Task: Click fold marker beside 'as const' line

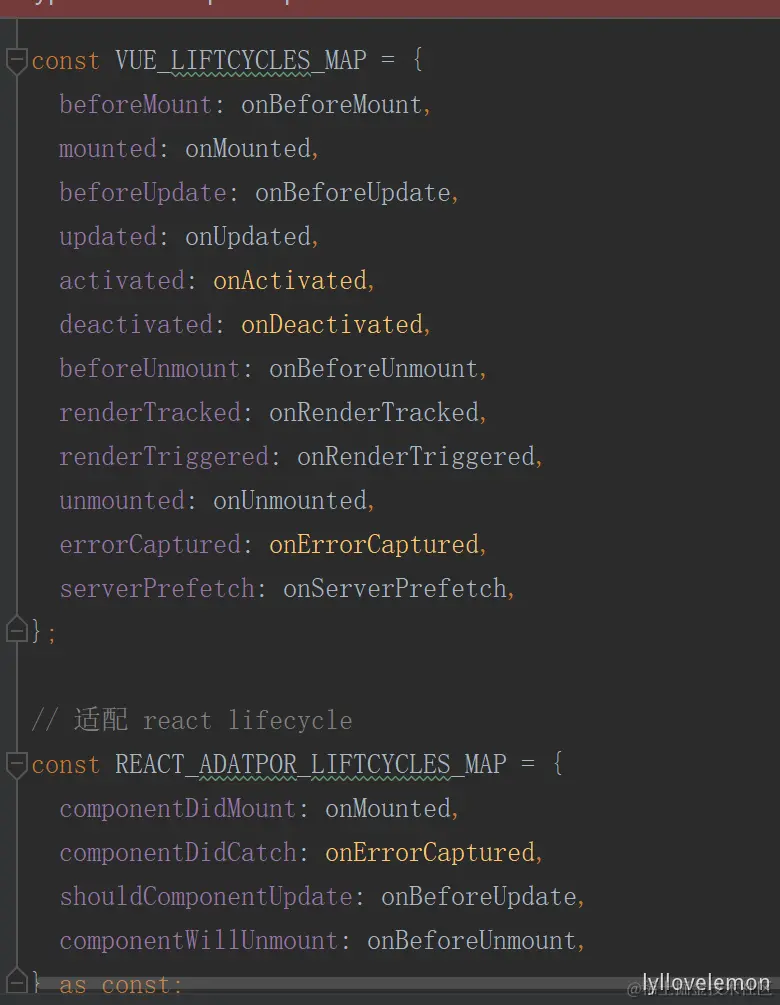Action: 17,981
